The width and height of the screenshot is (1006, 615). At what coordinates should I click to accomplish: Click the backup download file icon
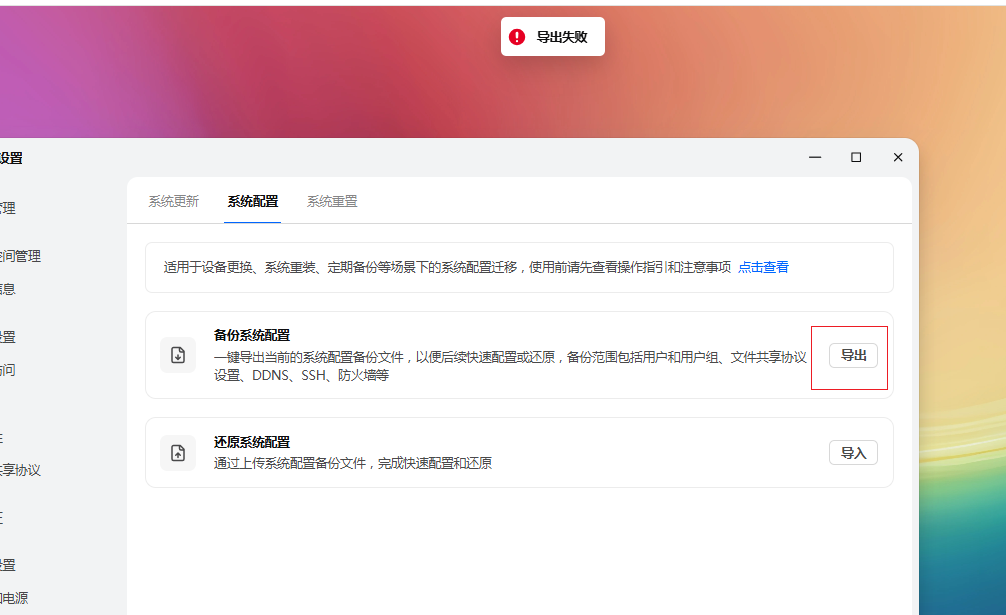(x=178, y=355)
